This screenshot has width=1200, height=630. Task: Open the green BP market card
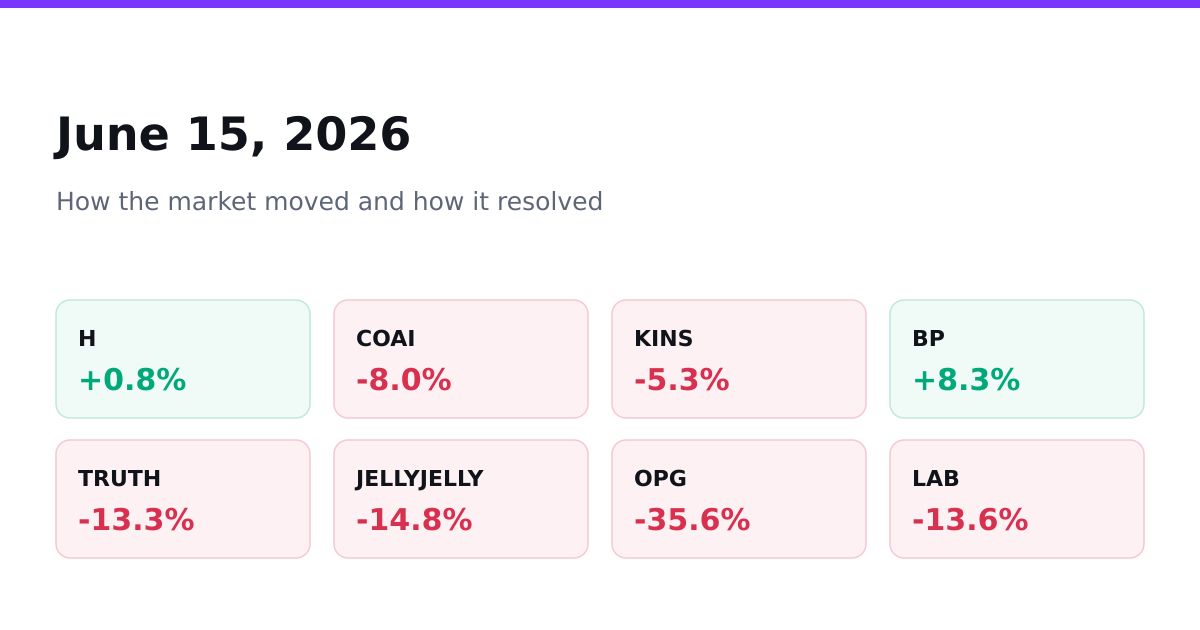click(x=1017, y=359)
